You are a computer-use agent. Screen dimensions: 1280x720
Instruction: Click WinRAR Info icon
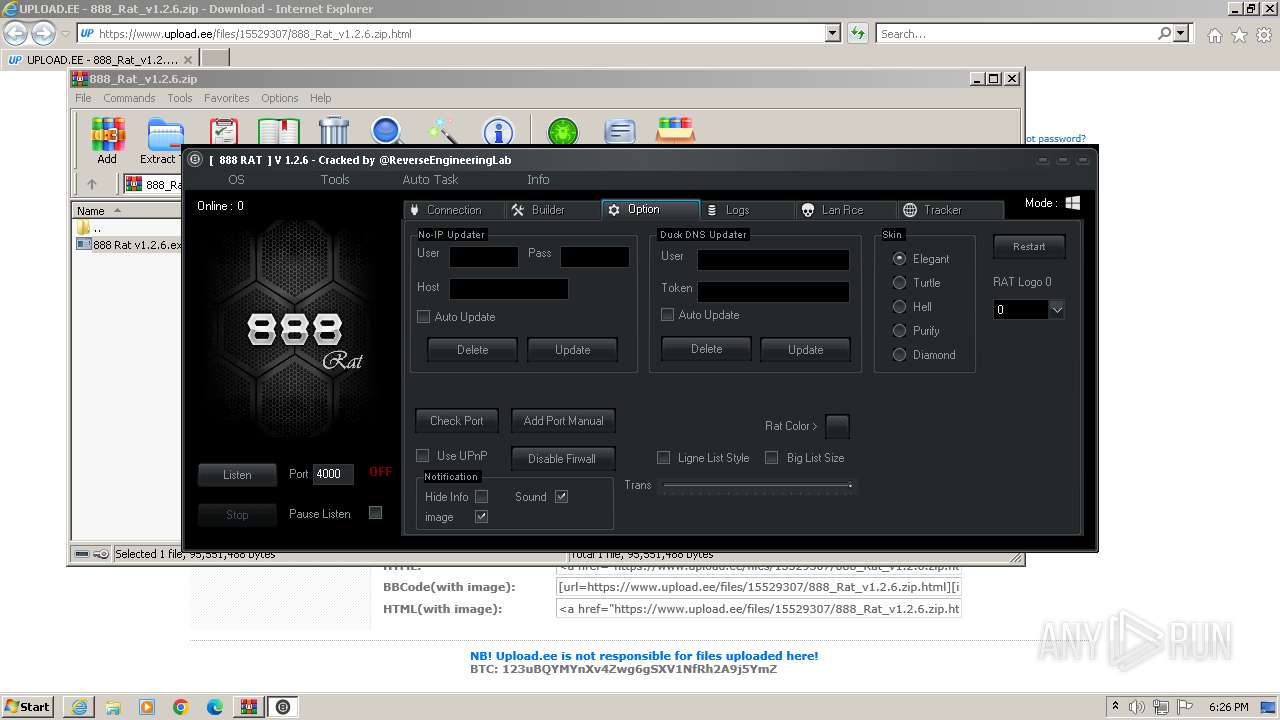tap(498, 131)
